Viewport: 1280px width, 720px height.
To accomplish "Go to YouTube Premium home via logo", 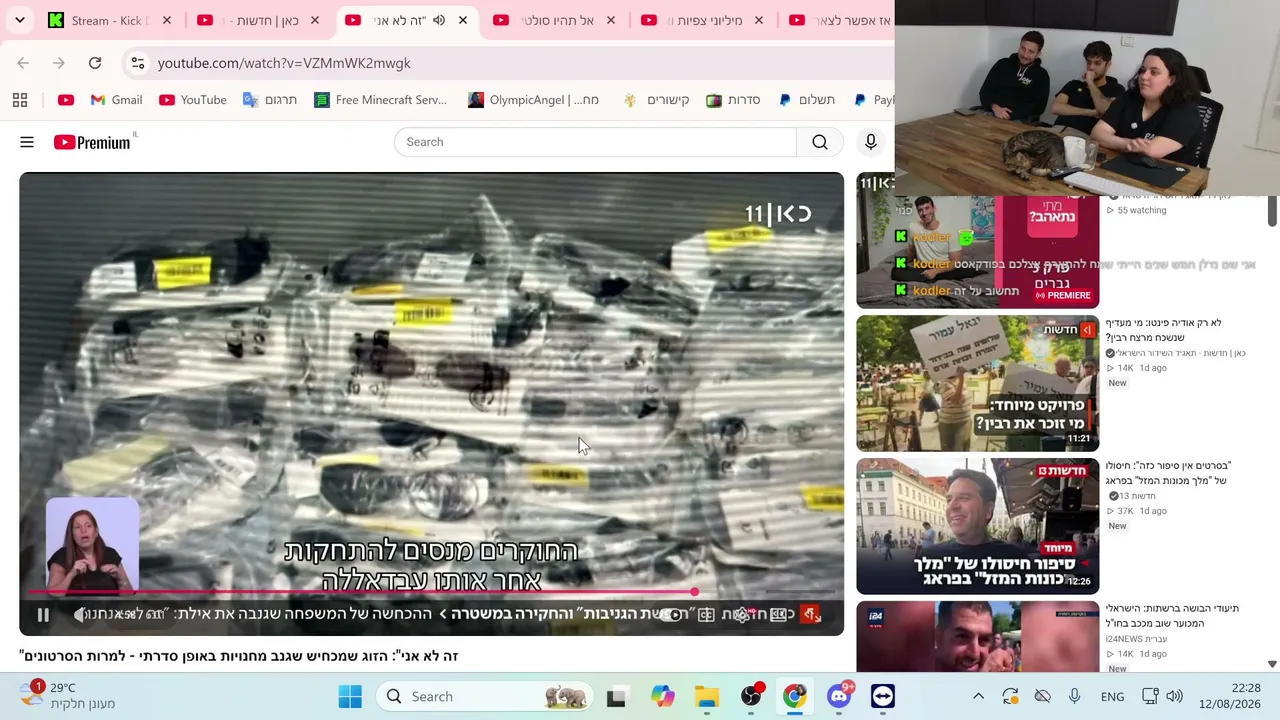I will 92,142.
